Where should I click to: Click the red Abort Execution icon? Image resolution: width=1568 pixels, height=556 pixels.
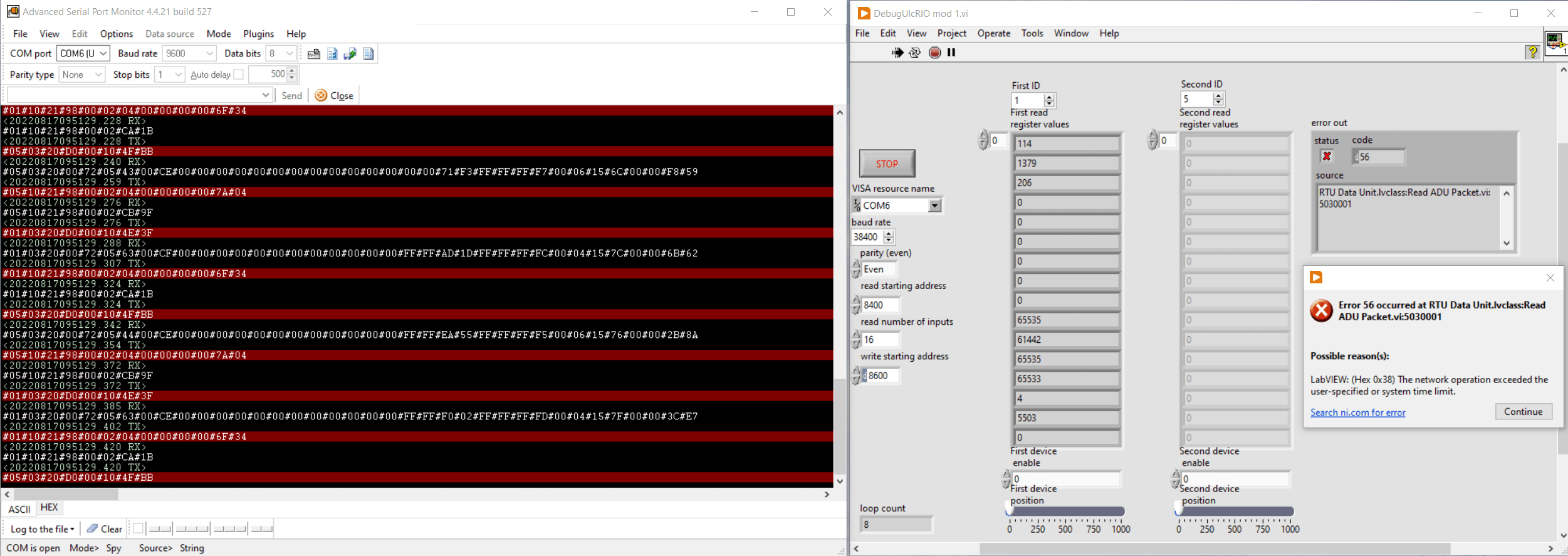tap(934, 53)
